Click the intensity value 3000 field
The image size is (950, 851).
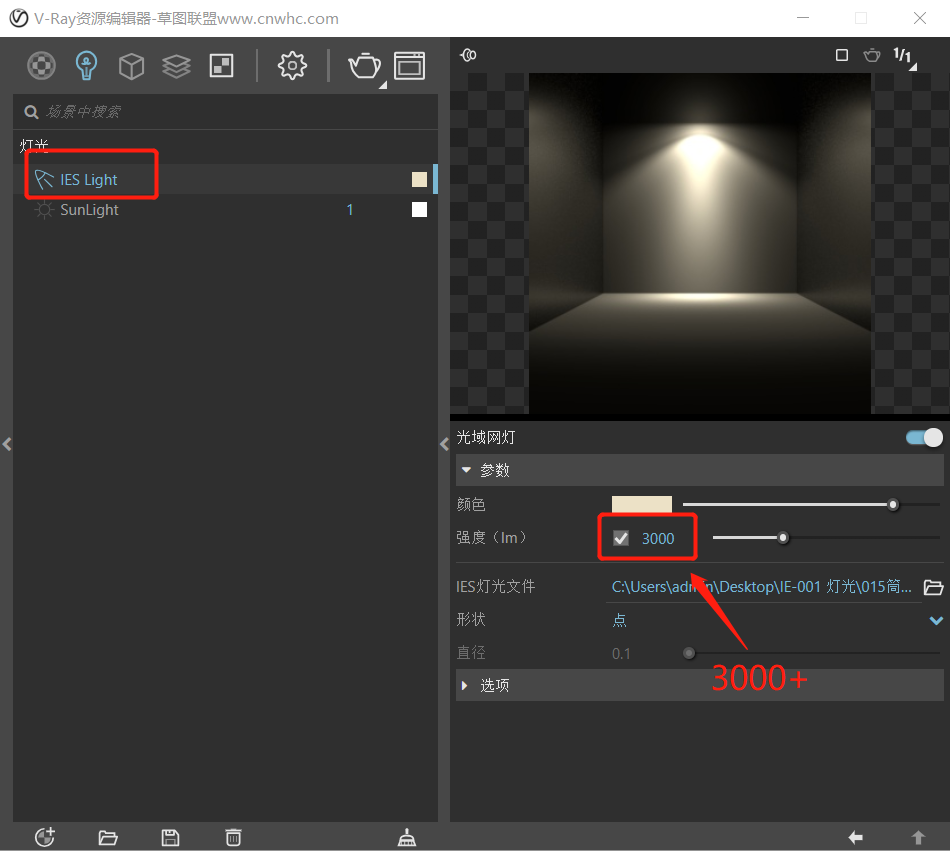[658, 538]
